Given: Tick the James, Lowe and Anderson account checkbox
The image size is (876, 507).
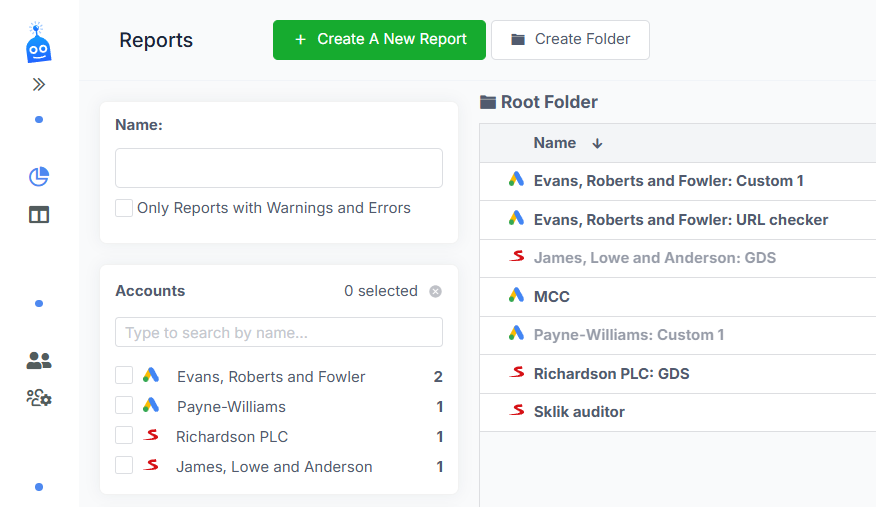Looking at the screenshot, I should click(x=124, y=465).
